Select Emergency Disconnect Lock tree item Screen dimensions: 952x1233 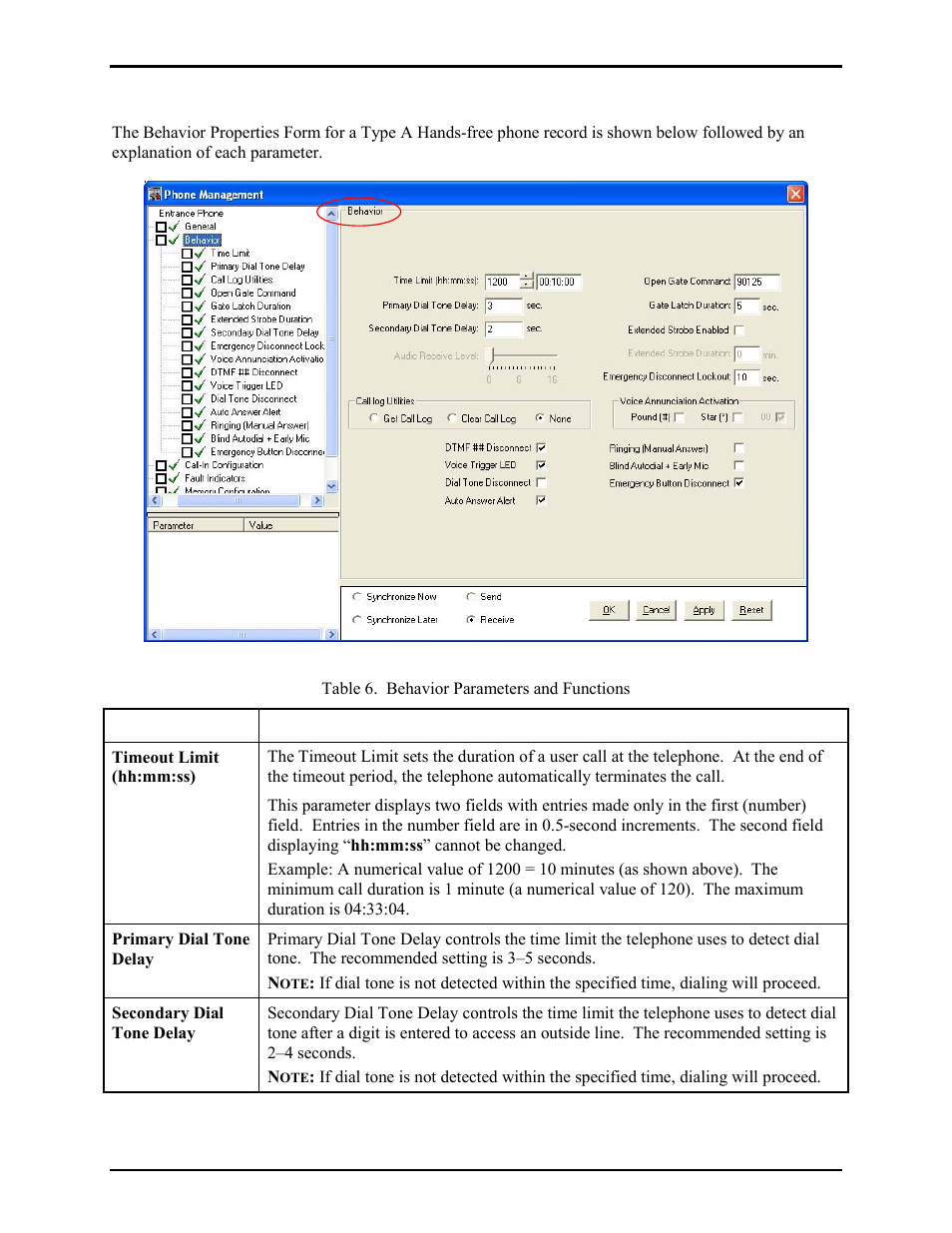pyautogui.click(x=267, y=345)
